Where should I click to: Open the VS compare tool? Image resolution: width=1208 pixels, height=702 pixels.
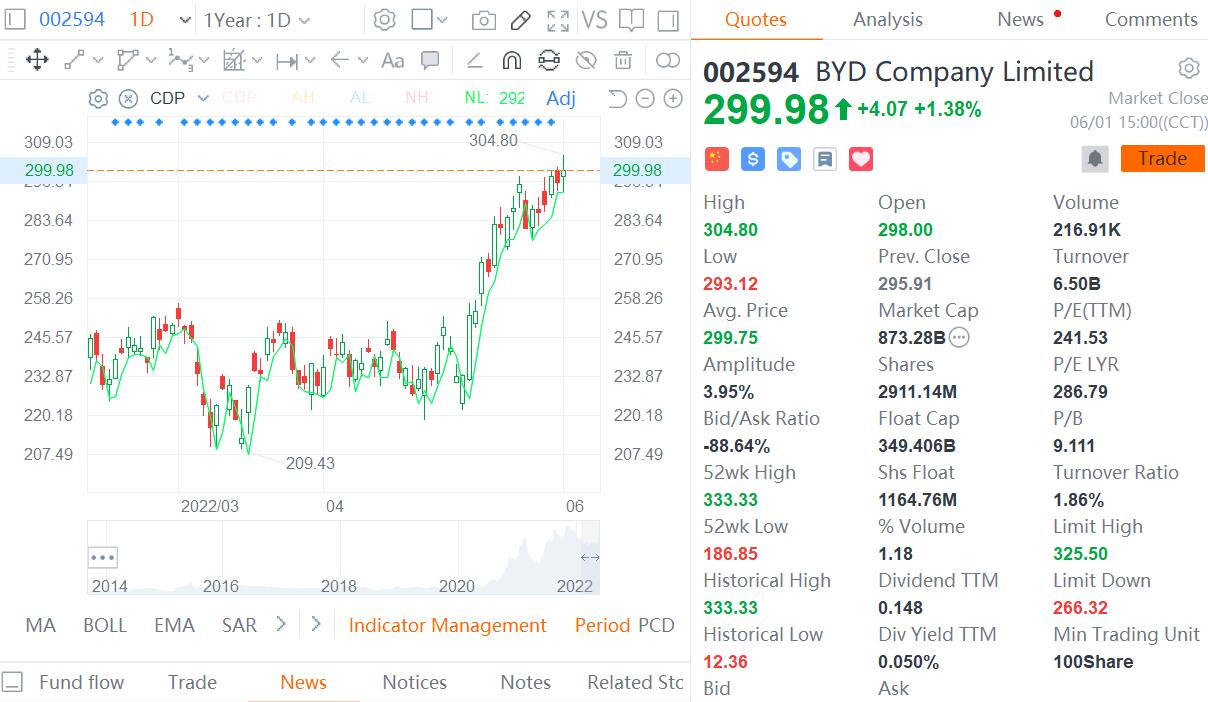594,20
